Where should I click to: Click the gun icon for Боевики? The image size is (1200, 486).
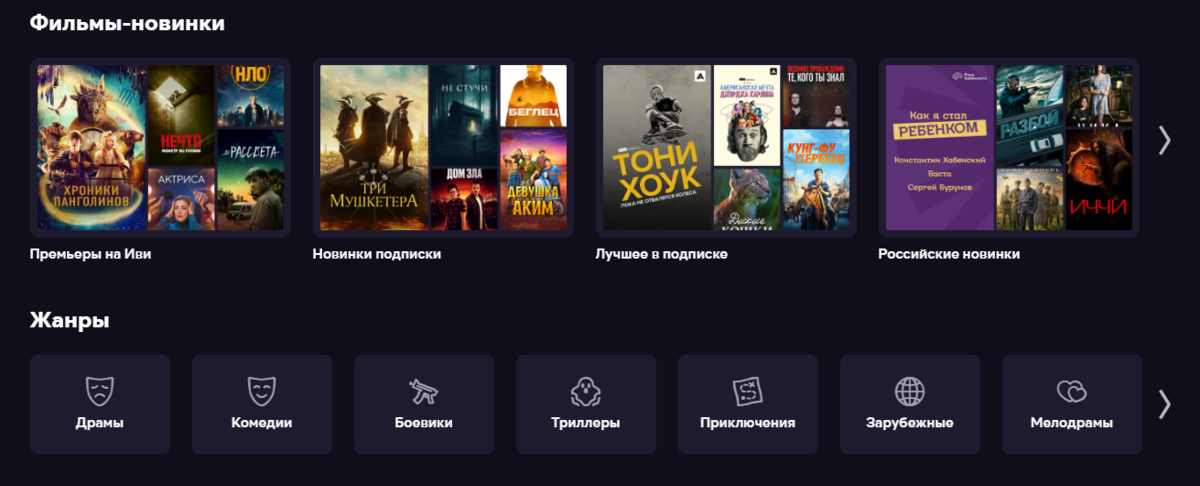424,390
